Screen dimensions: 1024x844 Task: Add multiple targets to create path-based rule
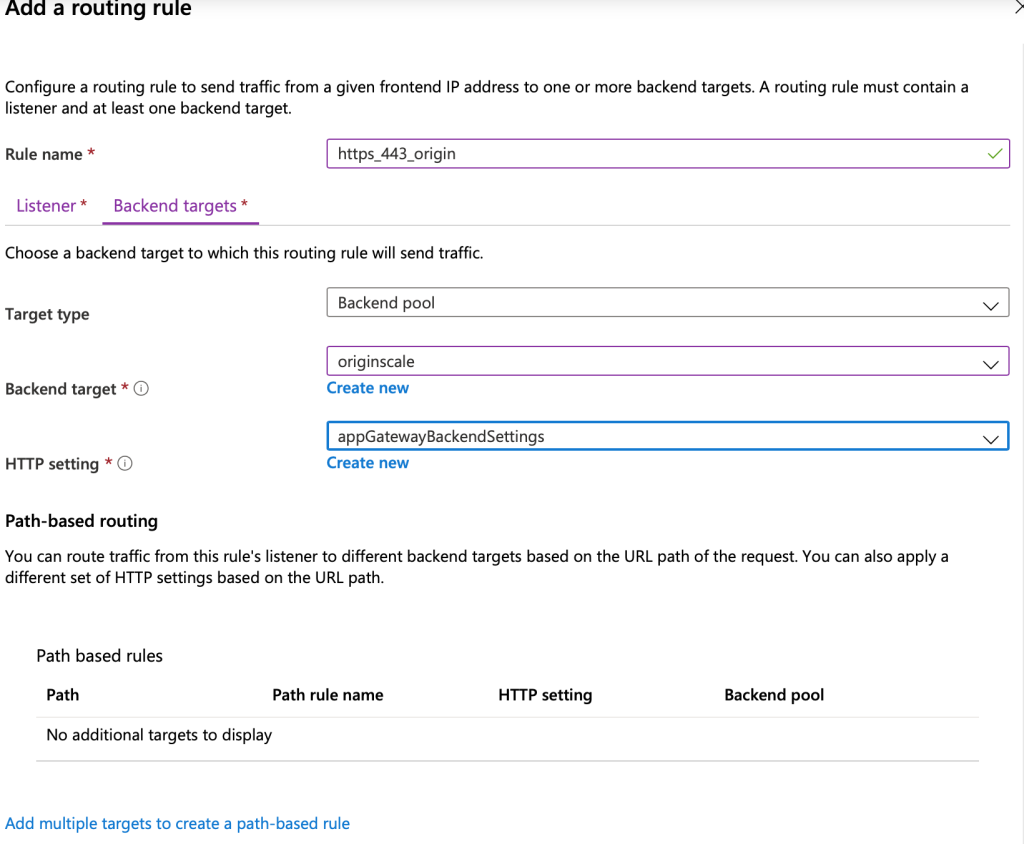click(x=178, y=824)
